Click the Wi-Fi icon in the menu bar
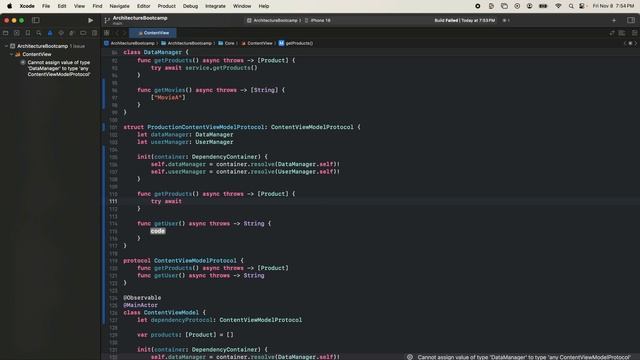The height and width of the screenshot is (360, 640). click(558, 6)
